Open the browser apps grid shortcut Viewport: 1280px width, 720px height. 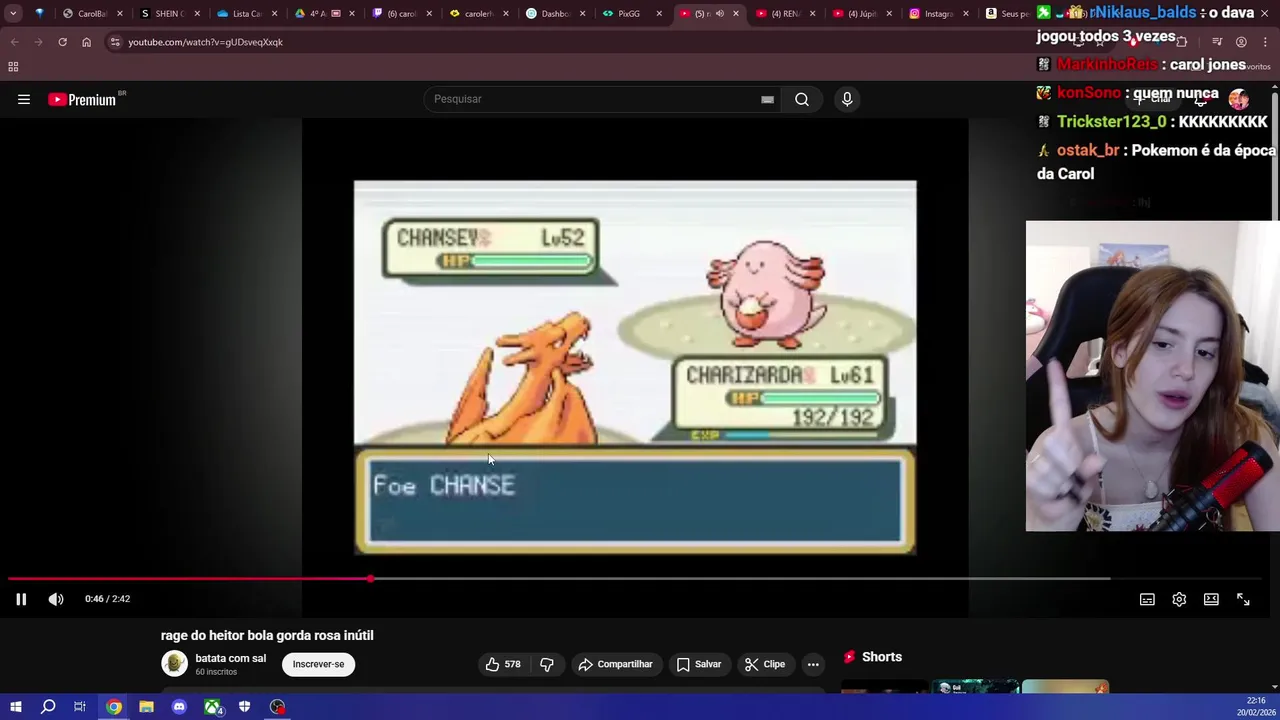point(13,67)
